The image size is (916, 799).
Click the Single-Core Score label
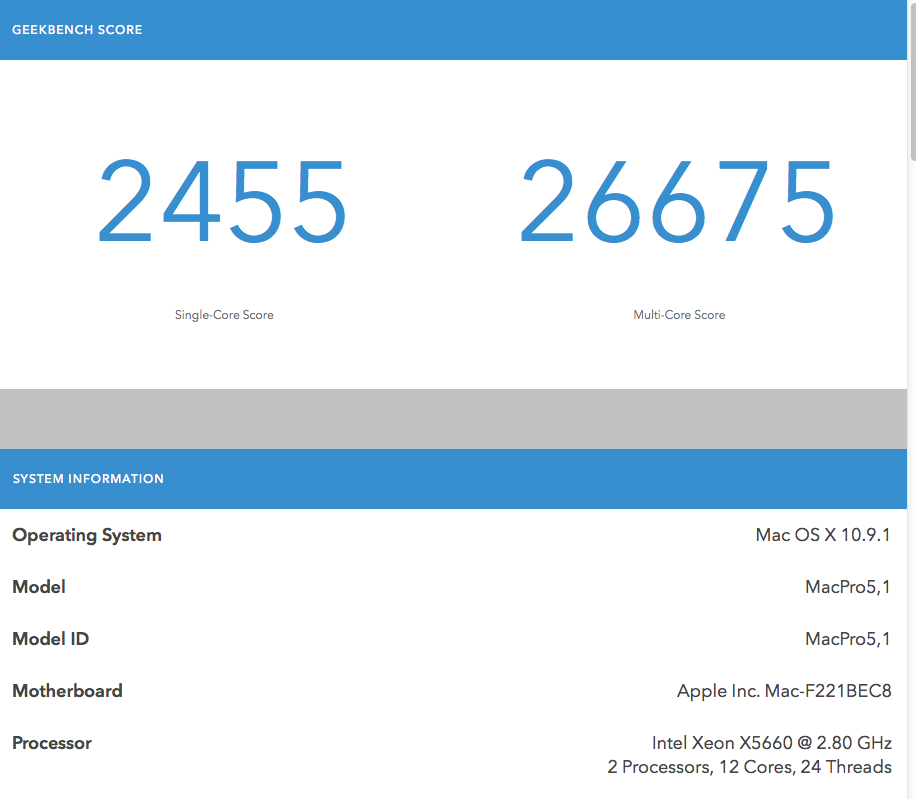click(224, 315)
